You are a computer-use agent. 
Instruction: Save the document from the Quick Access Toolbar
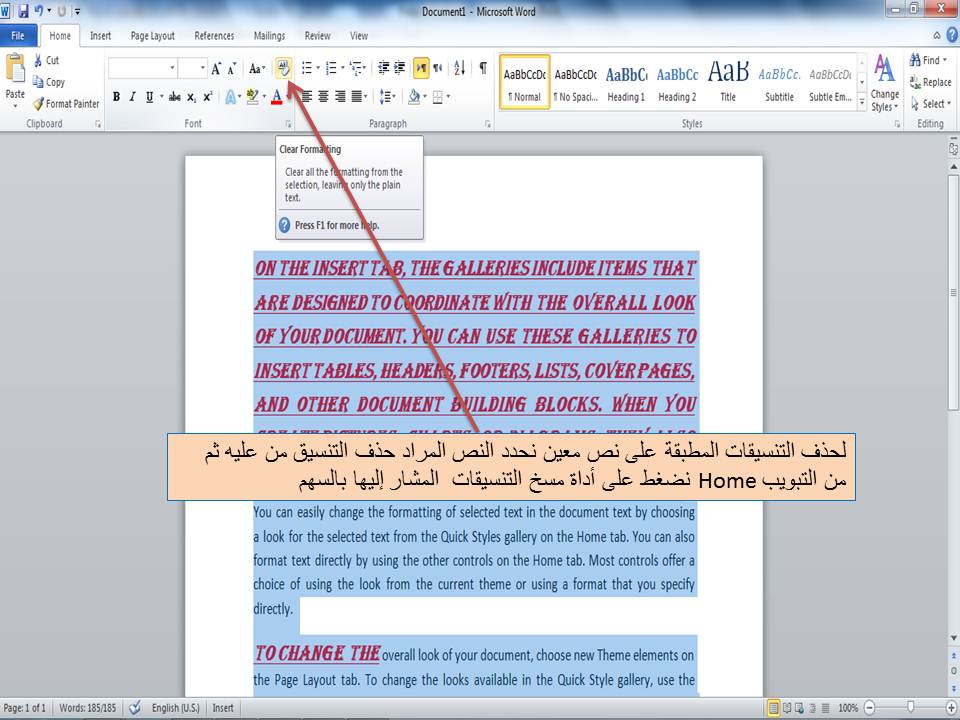pos(23,11)
